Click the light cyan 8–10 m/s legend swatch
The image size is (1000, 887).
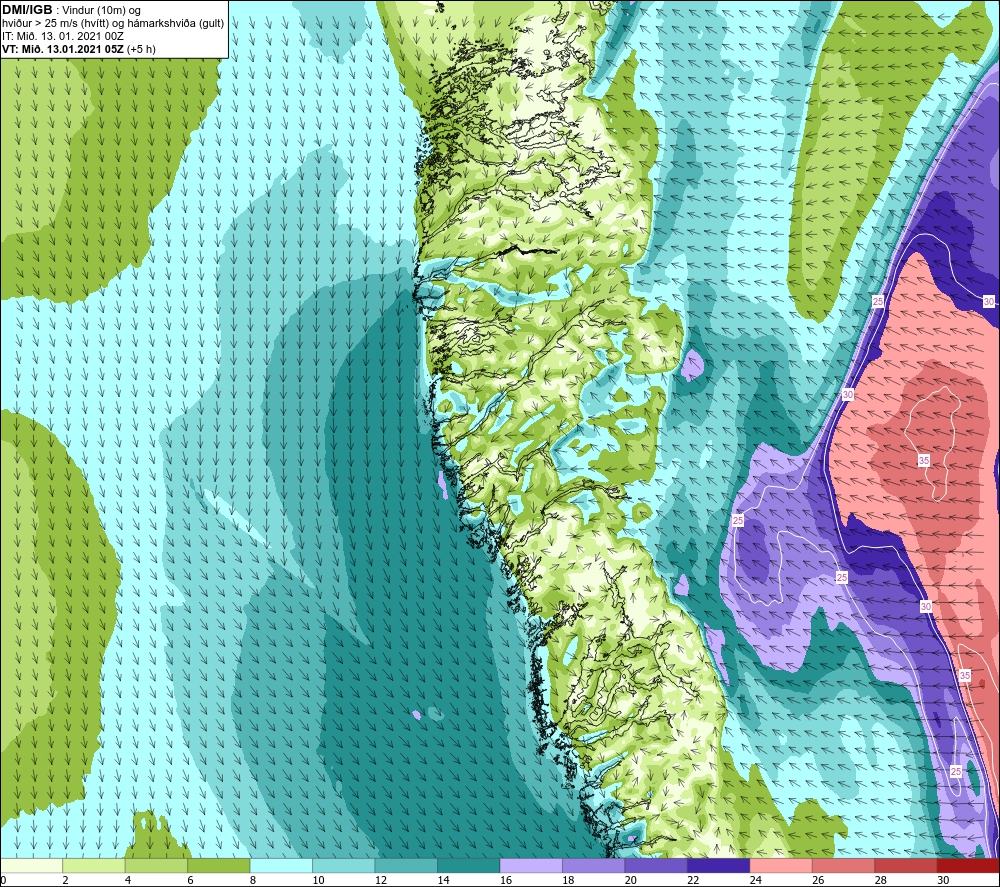tap(281, 865)
